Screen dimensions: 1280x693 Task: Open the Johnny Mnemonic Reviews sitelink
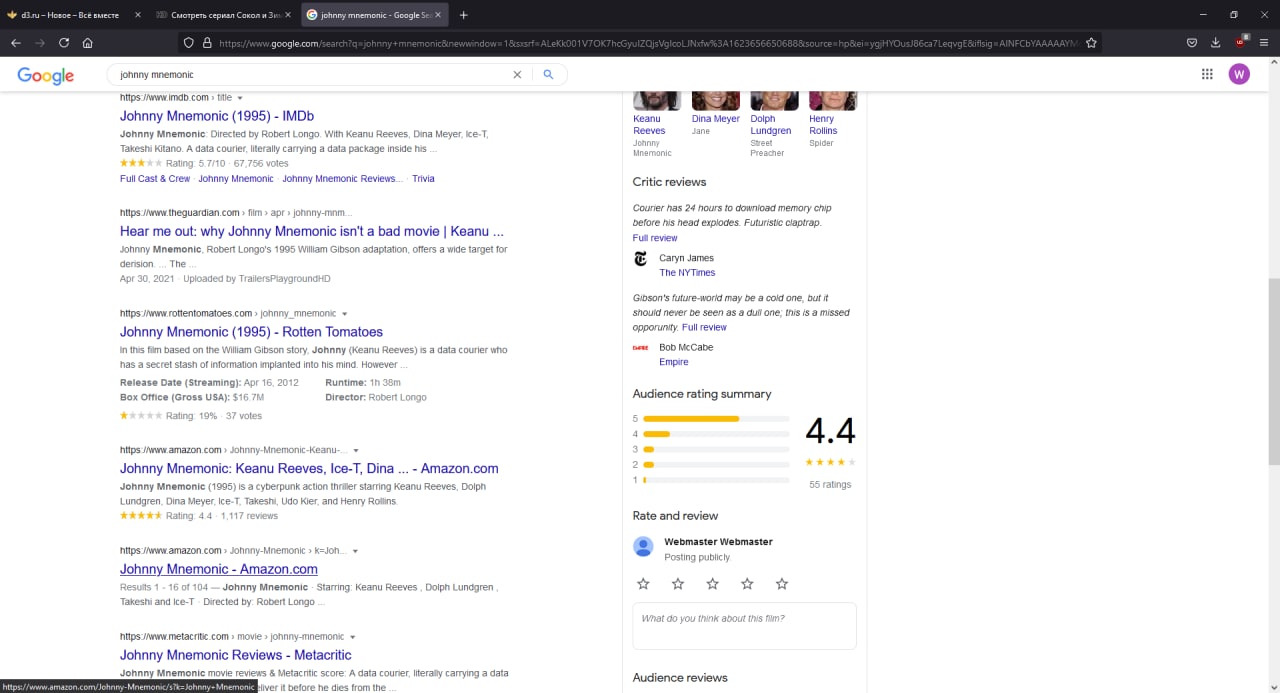click(342, 179)
